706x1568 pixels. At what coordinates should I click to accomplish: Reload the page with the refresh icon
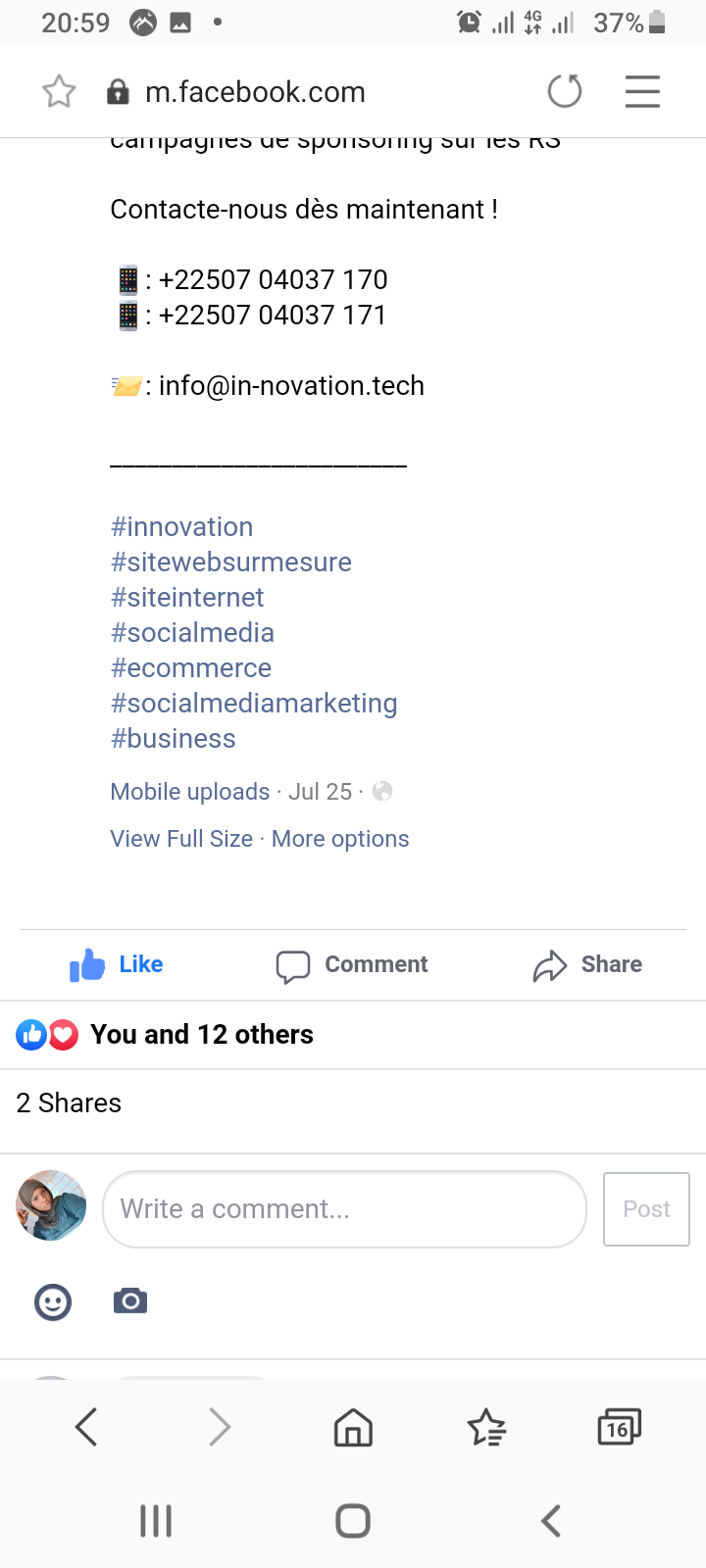point(564,92)
